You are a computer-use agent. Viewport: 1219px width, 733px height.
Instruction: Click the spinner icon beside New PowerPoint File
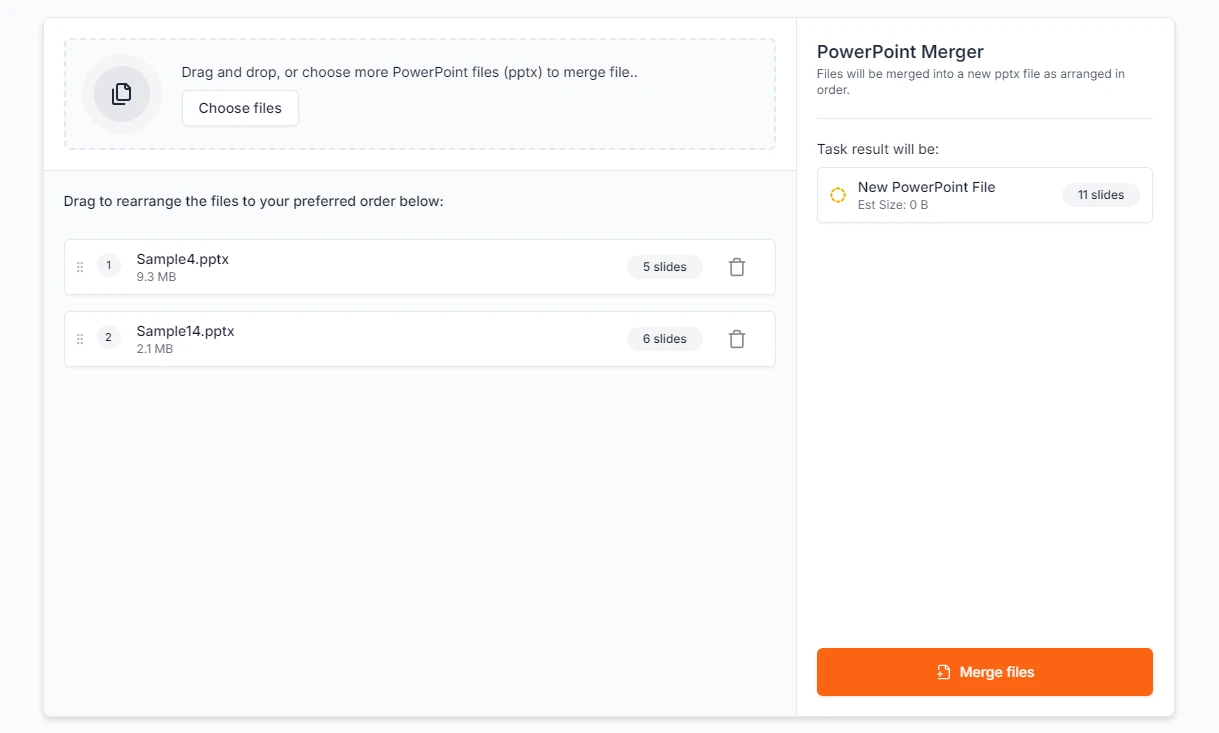click(x=838, y=195)
